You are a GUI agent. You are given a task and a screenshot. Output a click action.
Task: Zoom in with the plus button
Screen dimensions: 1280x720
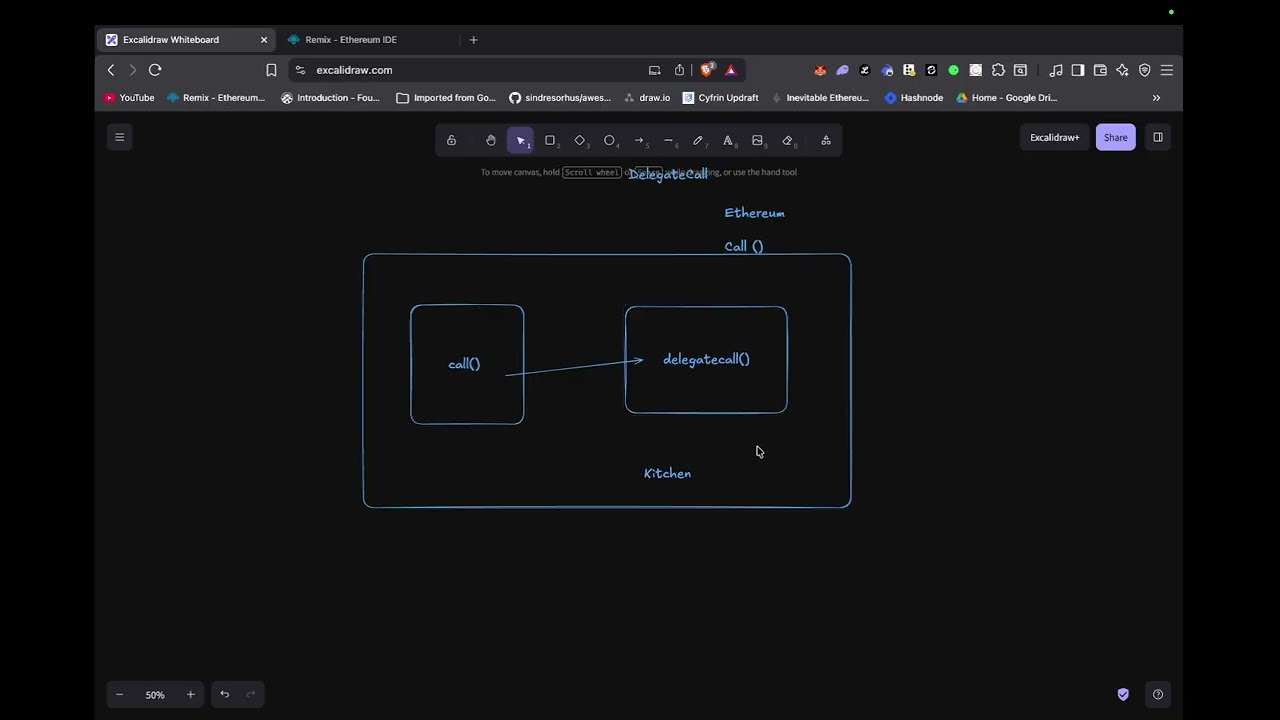tap(190, 694)
